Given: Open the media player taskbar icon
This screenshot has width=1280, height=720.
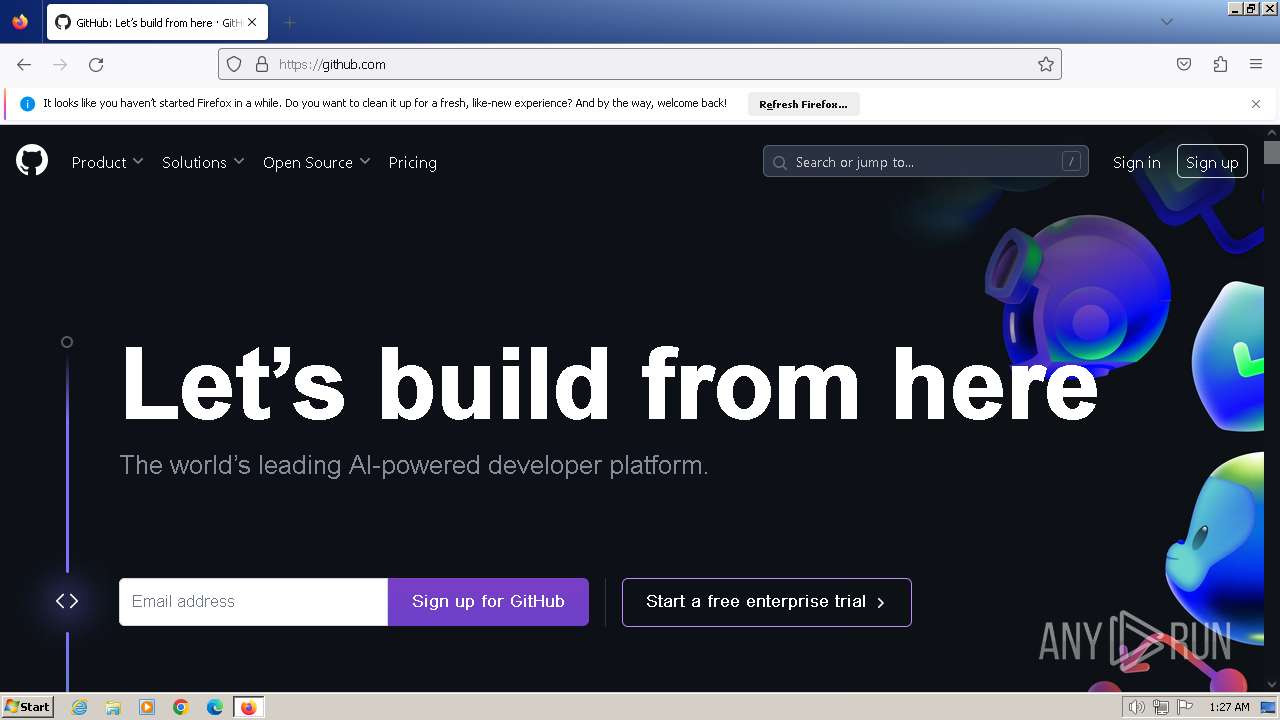Looking at the screenshot, I should click(147, 707).
